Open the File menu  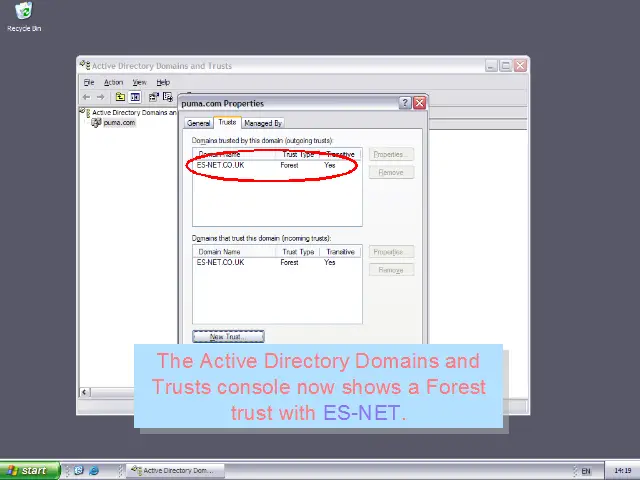[x=89, y=82]
